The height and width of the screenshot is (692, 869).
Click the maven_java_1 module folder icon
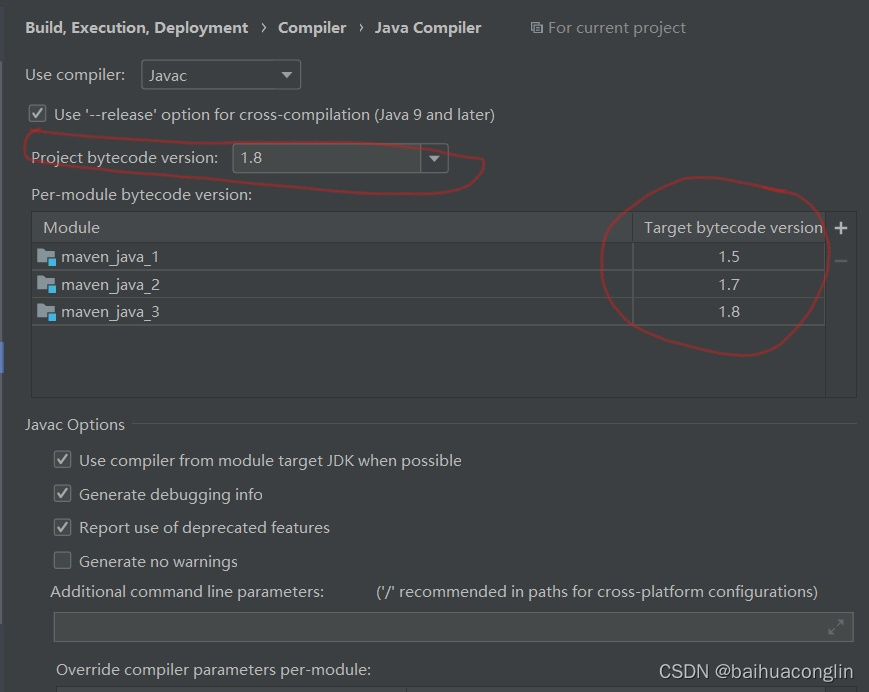coord(46,257)
